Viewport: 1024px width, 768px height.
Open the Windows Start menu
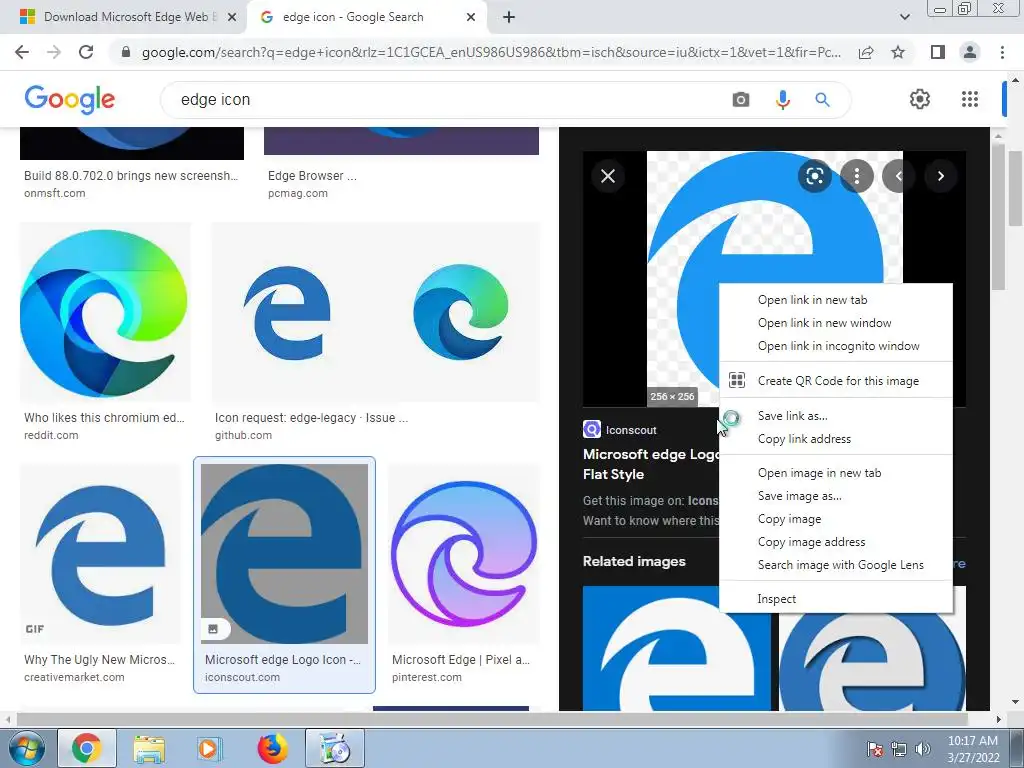27,748
